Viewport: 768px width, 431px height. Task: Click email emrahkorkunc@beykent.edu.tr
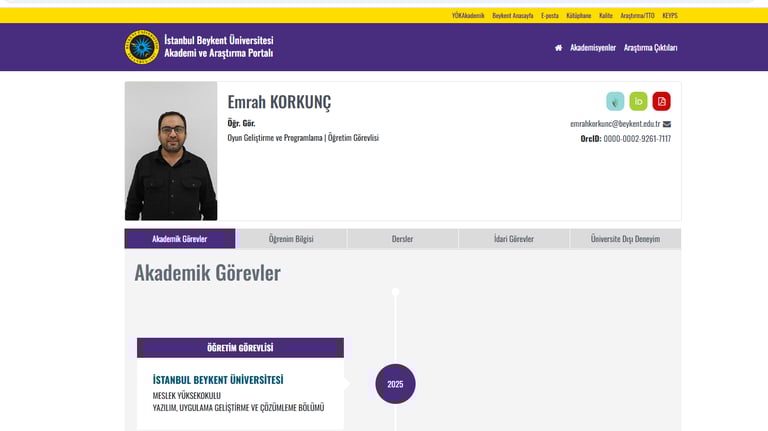615,124
